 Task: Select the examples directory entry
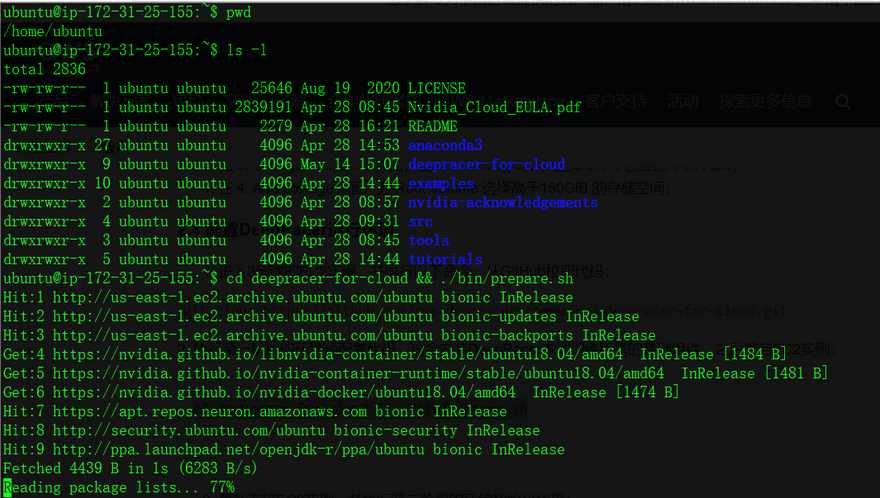coord(441,184)
